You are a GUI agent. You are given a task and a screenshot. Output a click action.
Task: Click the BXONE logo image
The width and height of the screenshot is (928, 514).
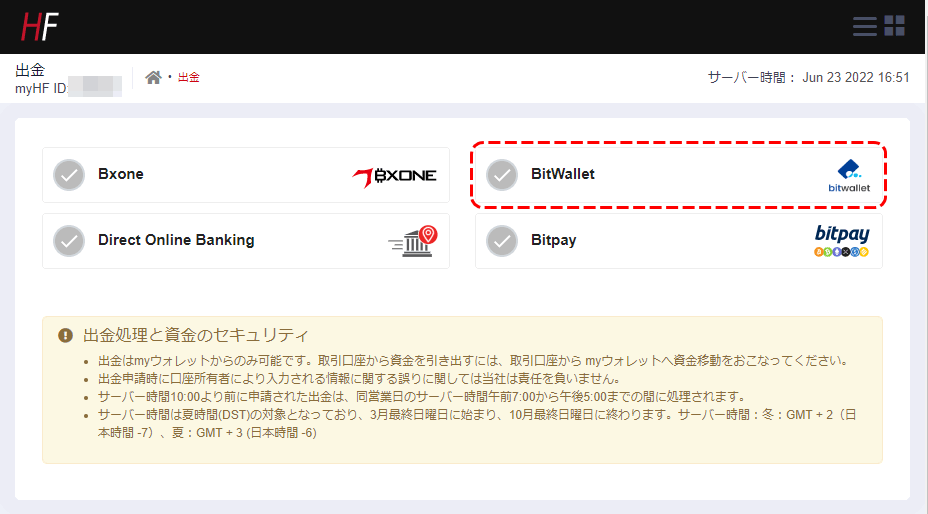[x=394, y=176]
